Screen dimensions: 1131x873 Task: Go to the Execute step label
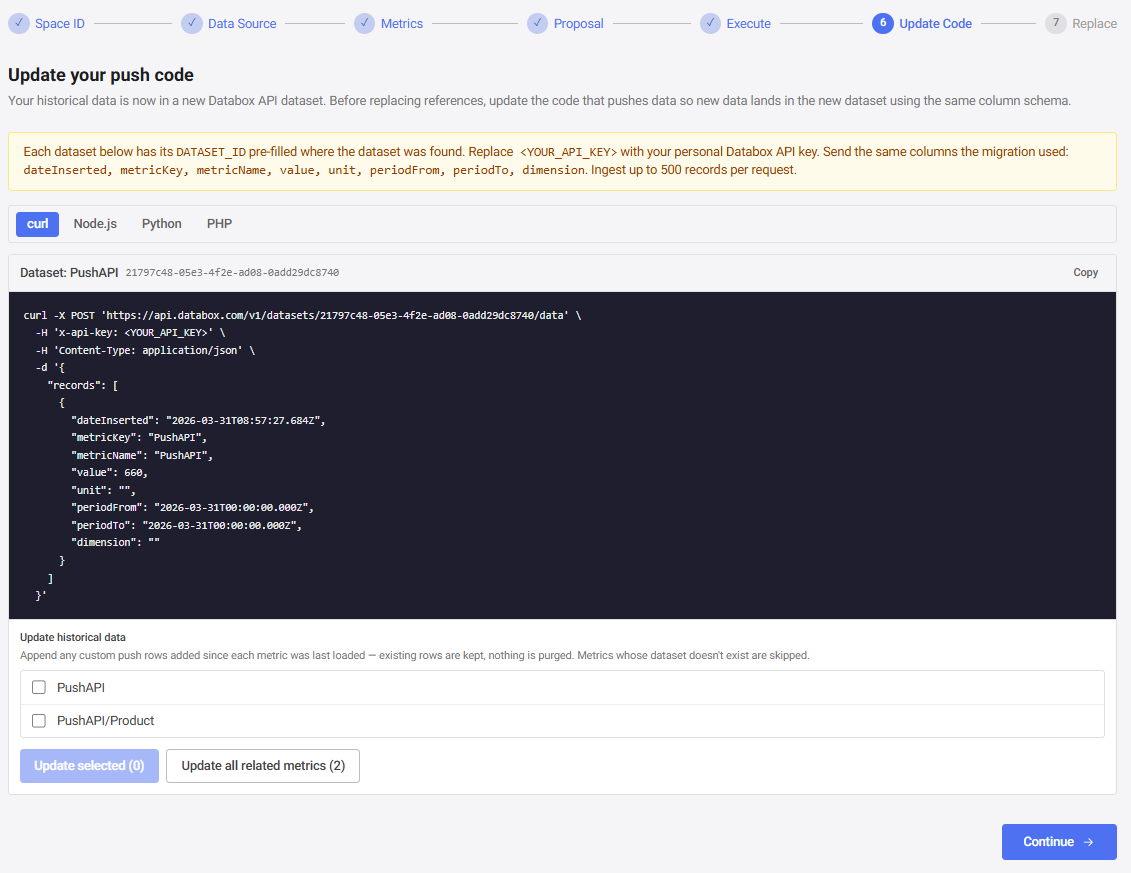click(749, 24)
